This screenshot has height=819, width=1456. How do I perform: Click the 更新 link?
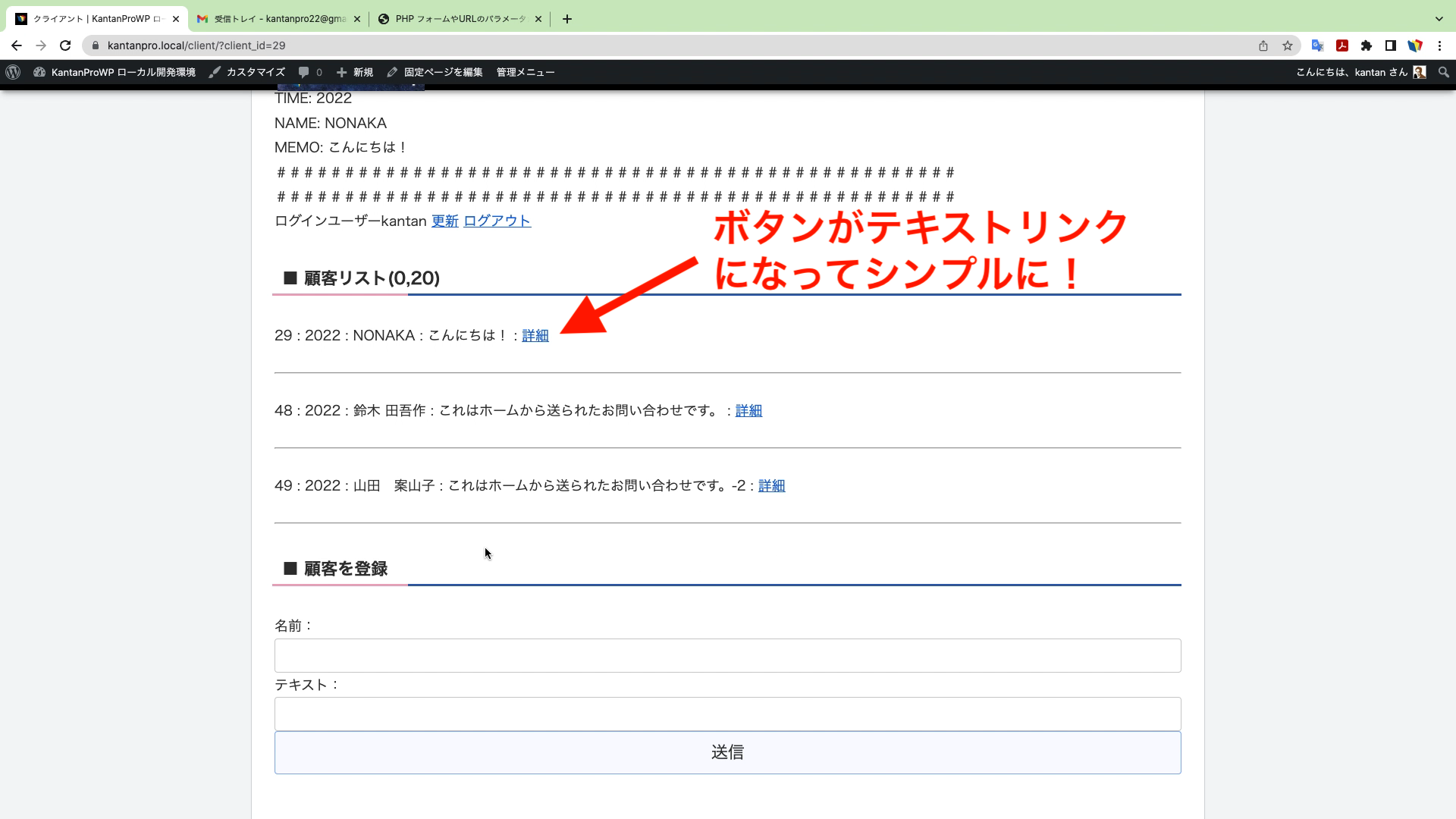[445, 221]
